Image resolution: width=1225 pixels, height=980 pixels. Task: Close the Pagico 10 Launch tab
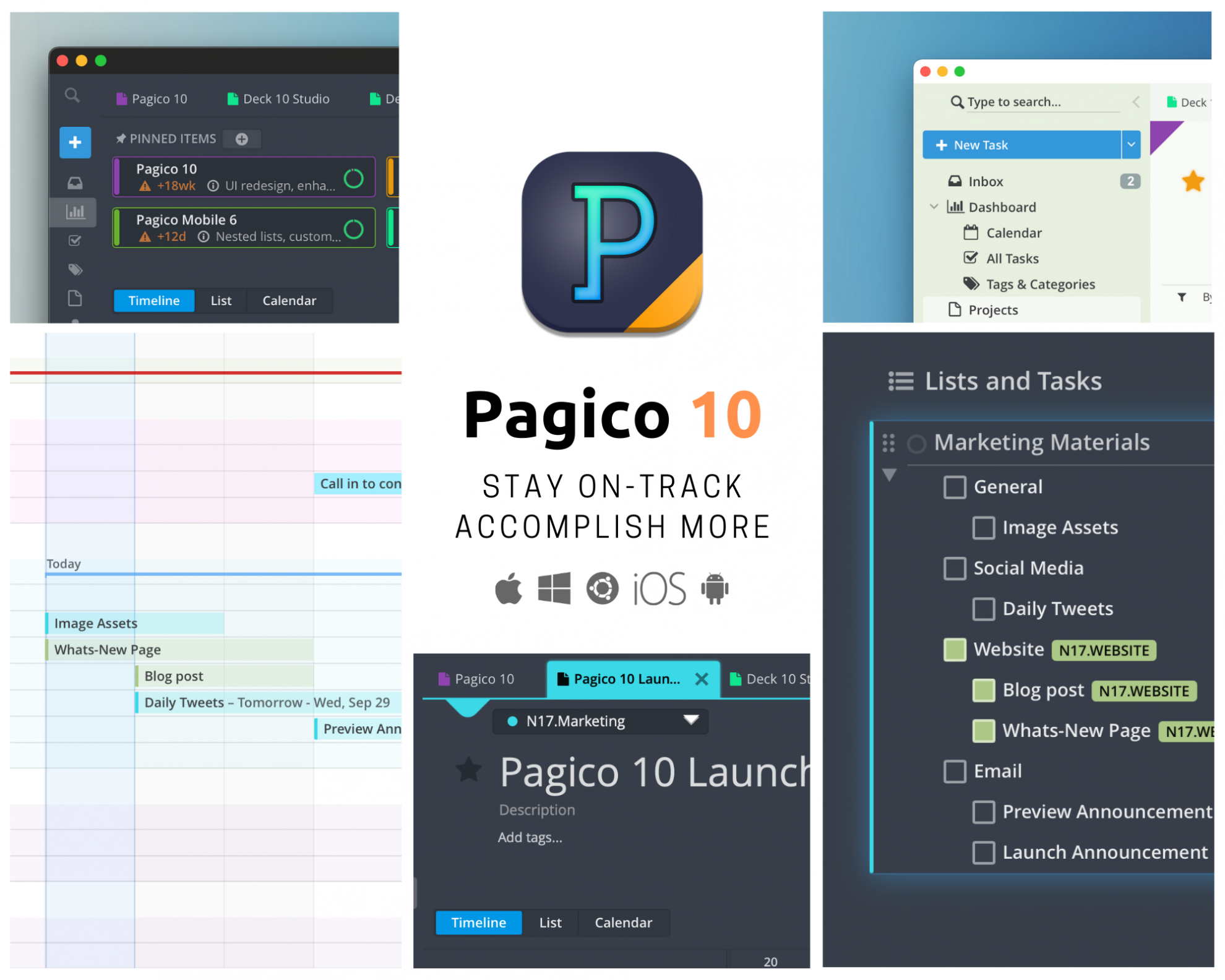click(702, 679)
